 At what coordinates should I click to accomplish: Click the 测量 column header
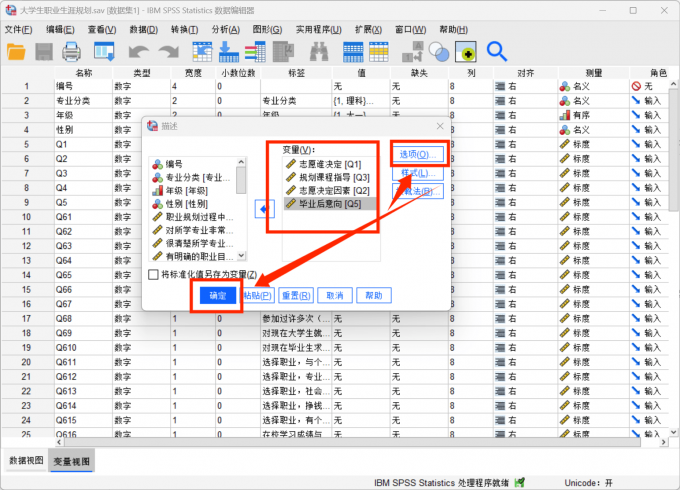(x=594, y=73)
